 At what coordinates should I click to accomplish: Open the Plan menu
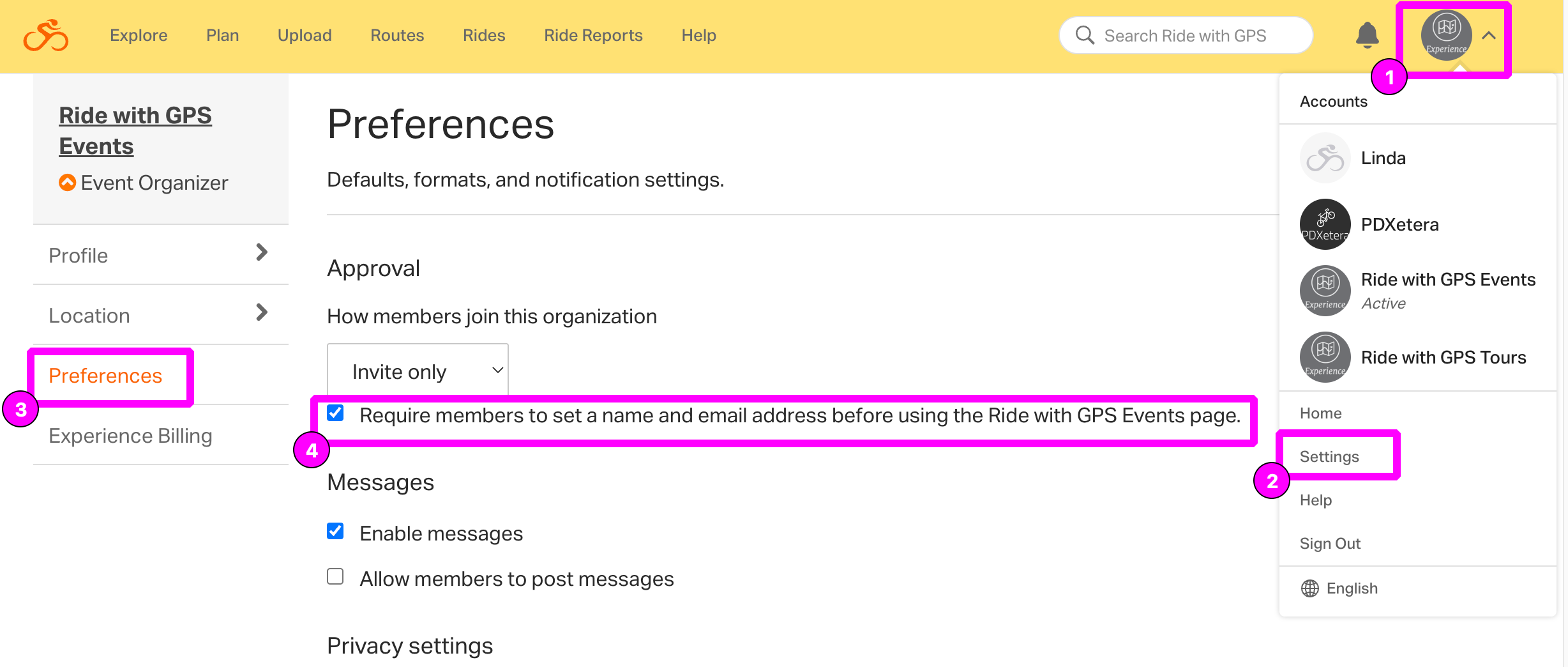[x=222, y=35]
